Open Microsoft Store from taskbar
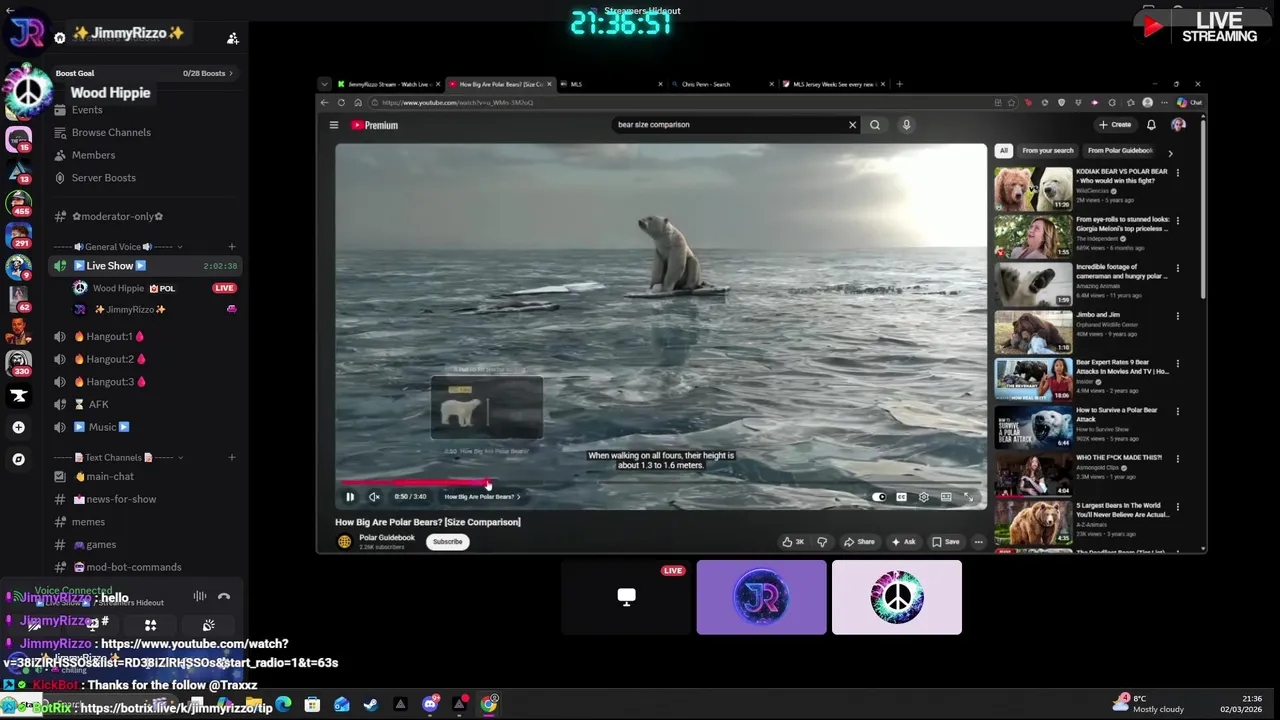Image resolution: width=1280 pixels, height=720 pixels. 313,704
